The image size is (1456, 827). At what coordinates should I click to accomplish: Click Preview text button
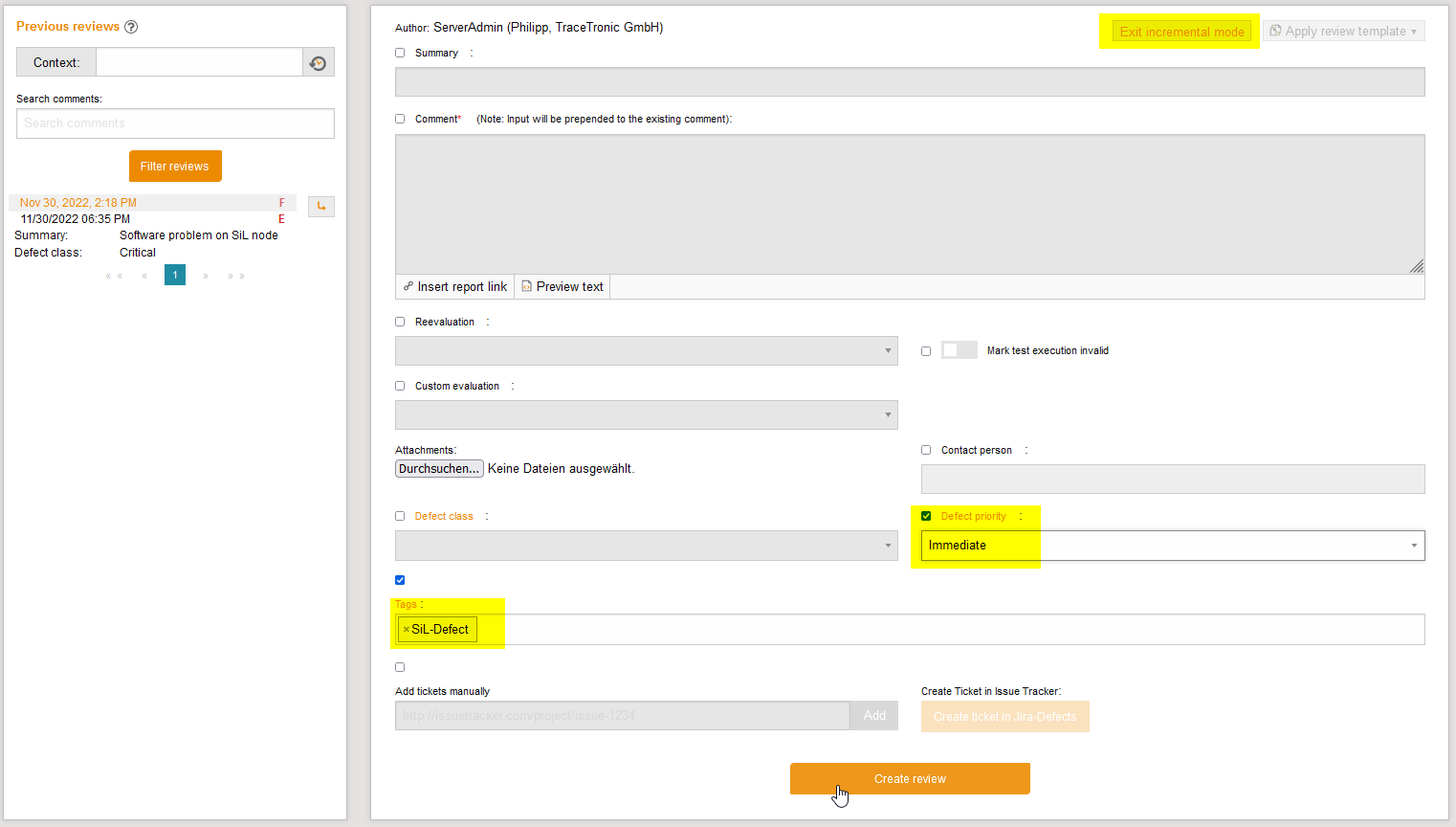tap(563, 287)
